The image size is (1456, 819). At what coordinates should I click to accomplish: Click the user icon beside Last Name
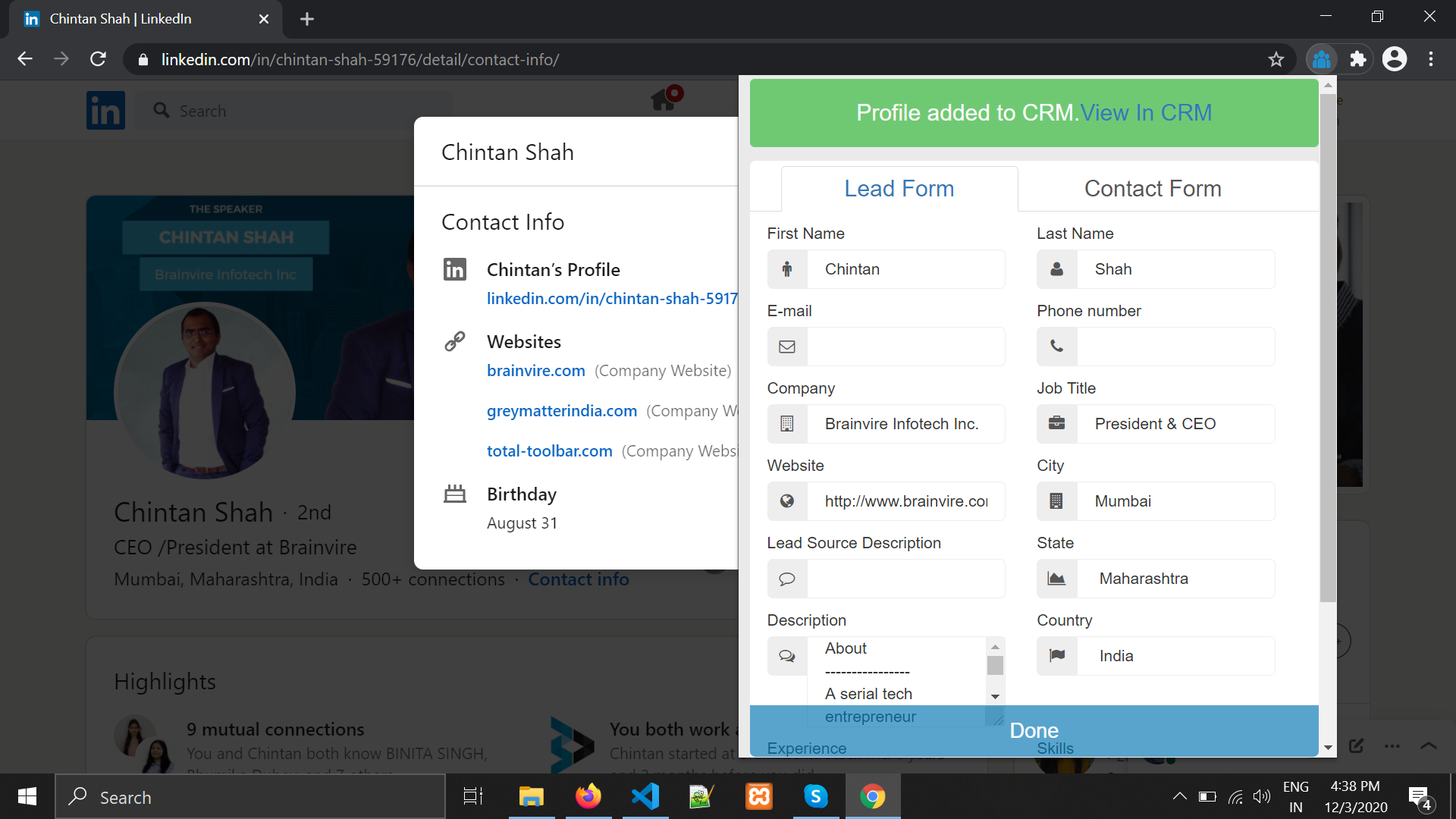pos(1057,269)
